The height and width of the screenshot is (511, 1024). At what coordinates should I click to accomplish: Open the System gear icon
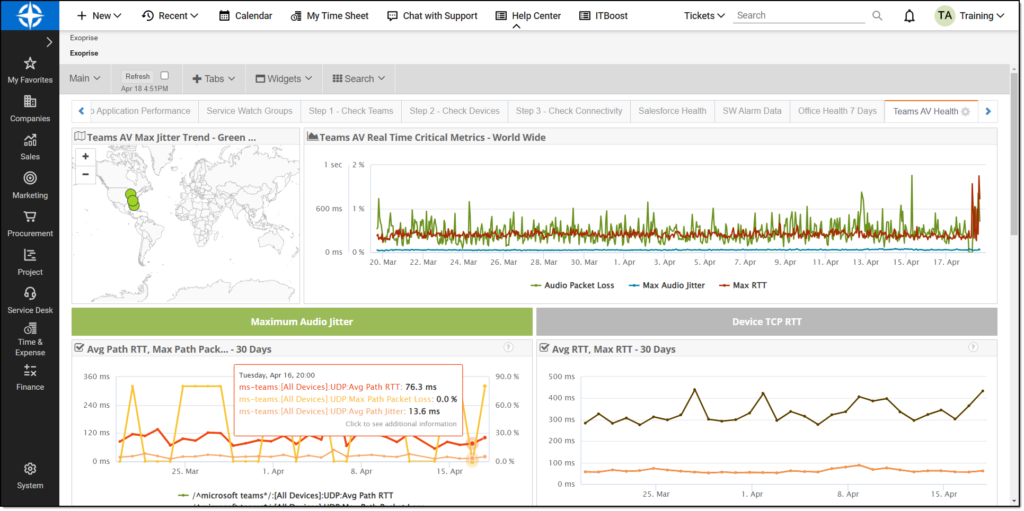pos(29,469)
